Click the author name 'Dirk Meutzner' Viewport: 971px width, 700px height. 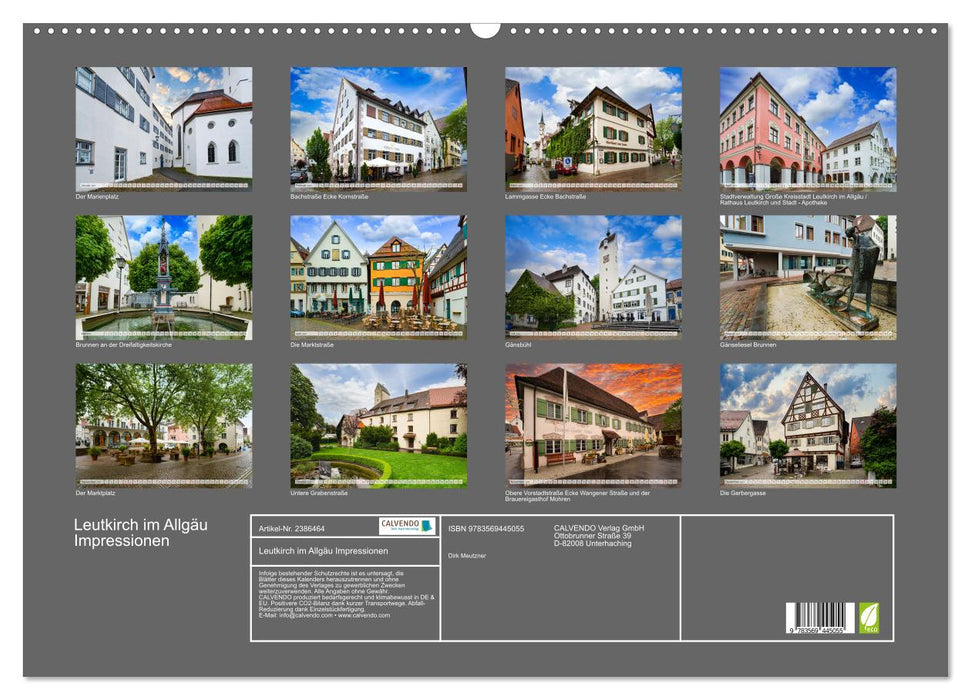(x=467, y=556)
